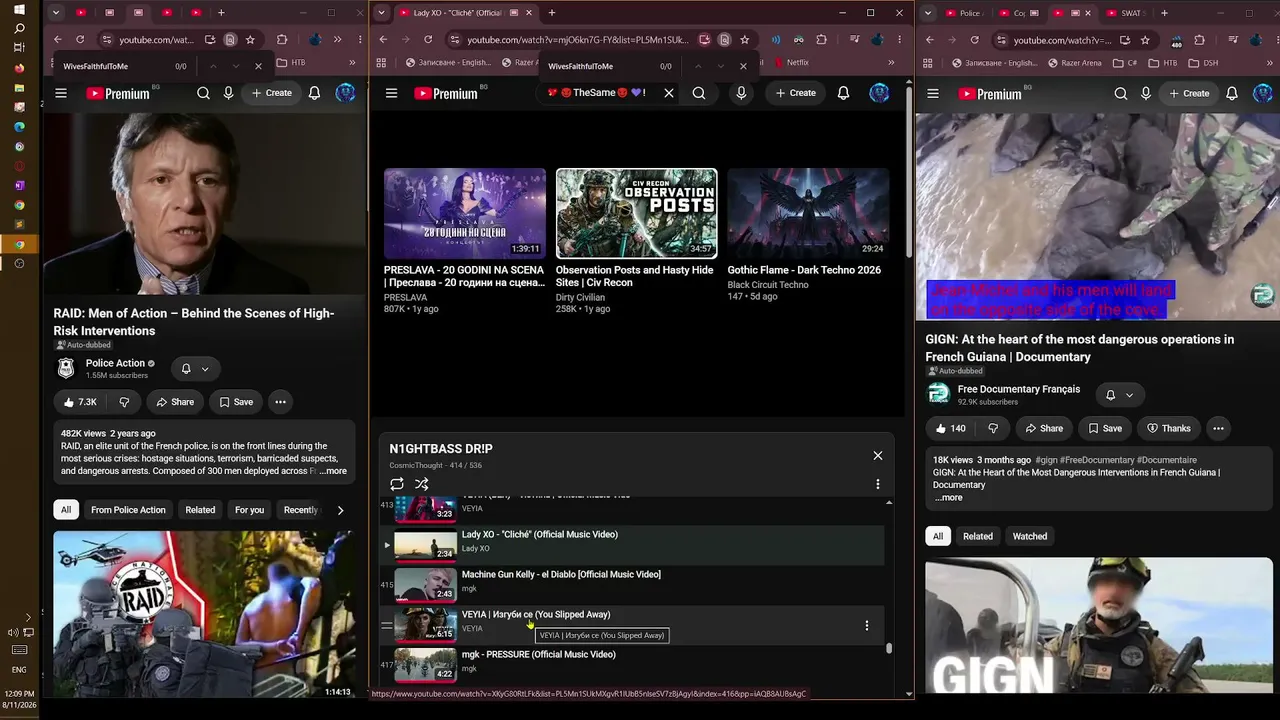Select the 'For you' filter chip
The image size is (1280, 720).
click(249, 510)
